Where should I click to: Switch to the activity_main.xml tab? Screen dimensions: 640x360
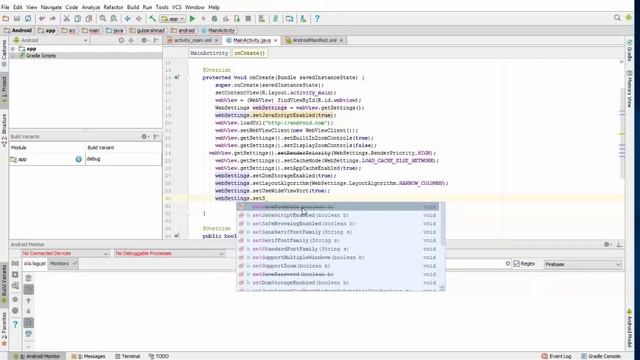192,40
